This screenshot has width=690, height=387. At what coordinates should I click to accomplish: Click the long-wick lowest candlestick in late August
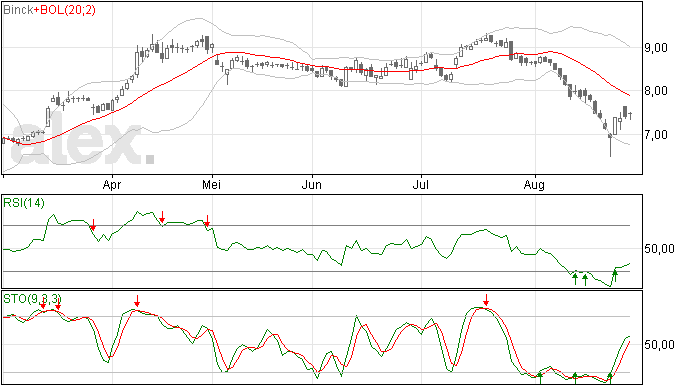(610, 144)
